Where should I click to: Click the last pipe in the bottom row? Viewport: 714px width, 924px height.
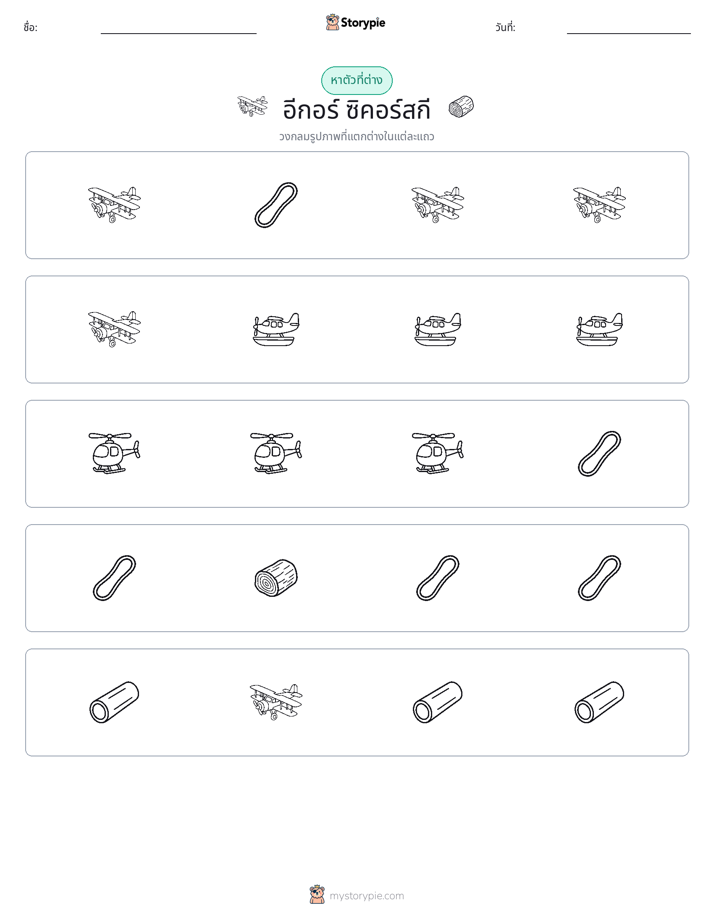click(599, 702)
